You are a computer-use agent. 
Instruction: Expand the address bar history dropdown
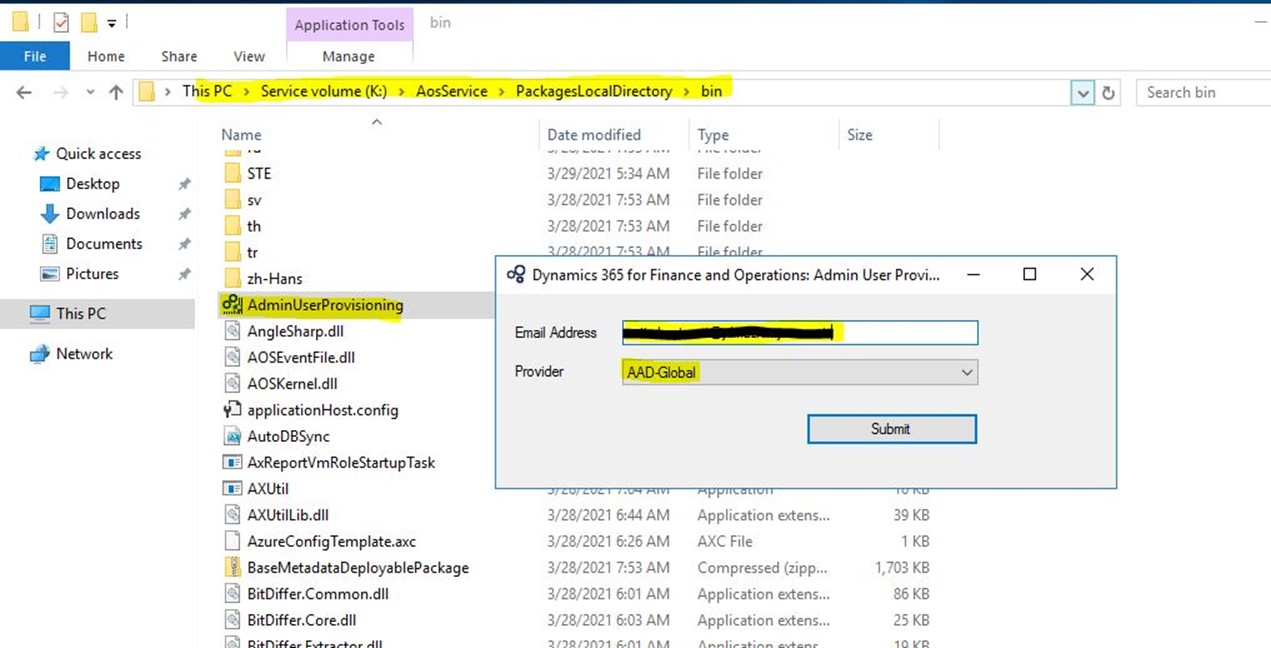point(1082,93)
